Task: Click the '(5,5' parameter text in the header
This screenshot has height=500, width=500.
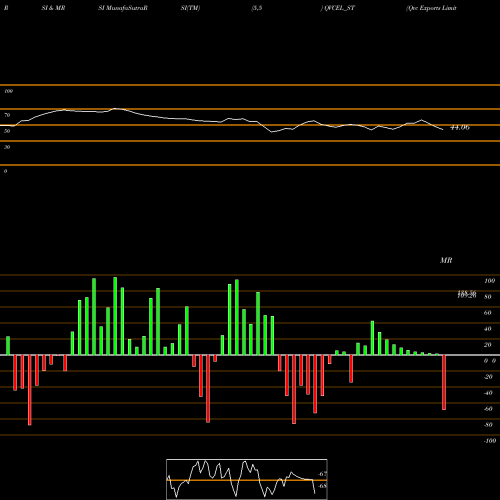Action: point(257,8)
